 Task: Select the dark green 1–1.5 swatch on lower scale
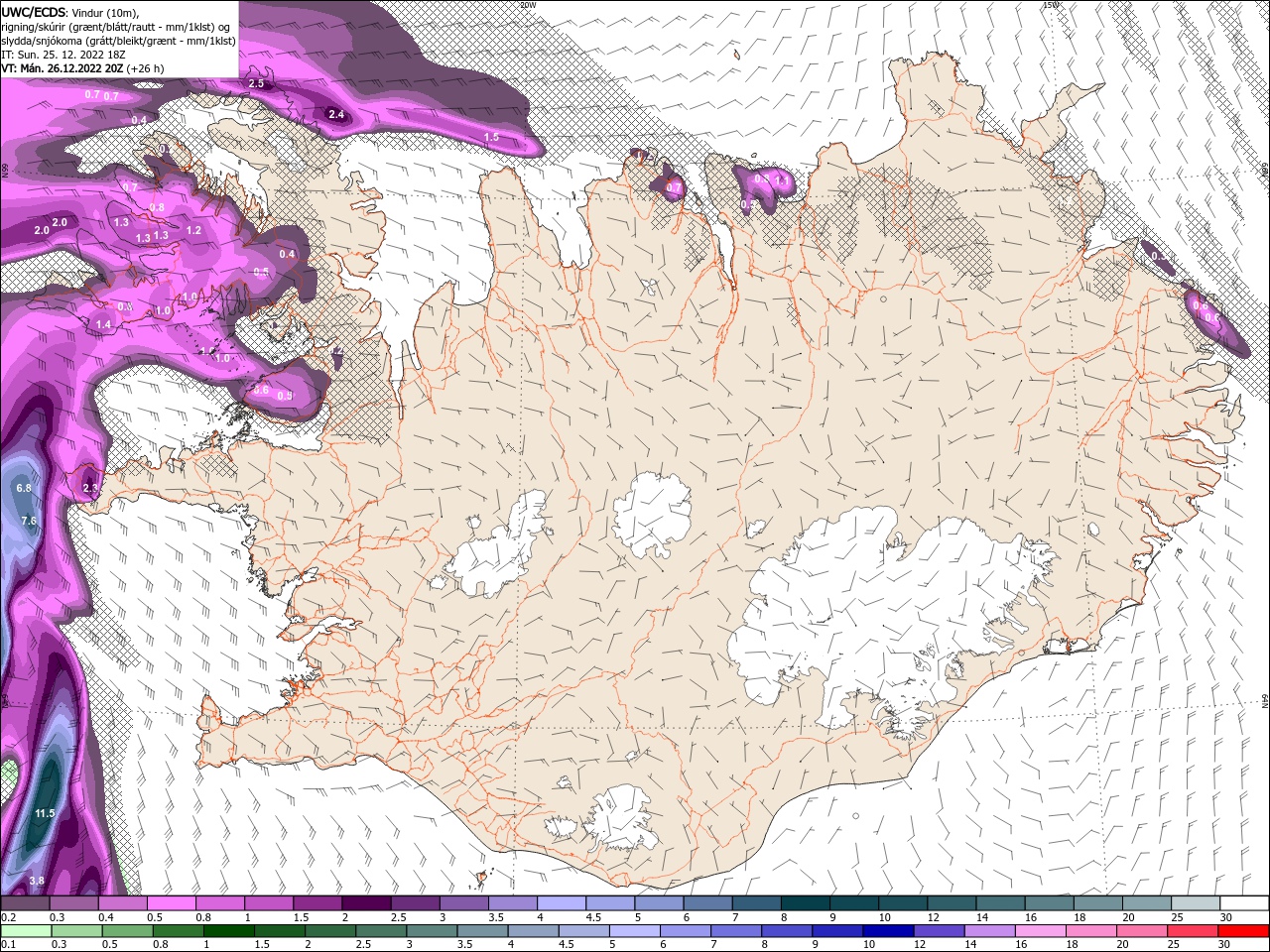pyautogui.click(x=228, y=931)
